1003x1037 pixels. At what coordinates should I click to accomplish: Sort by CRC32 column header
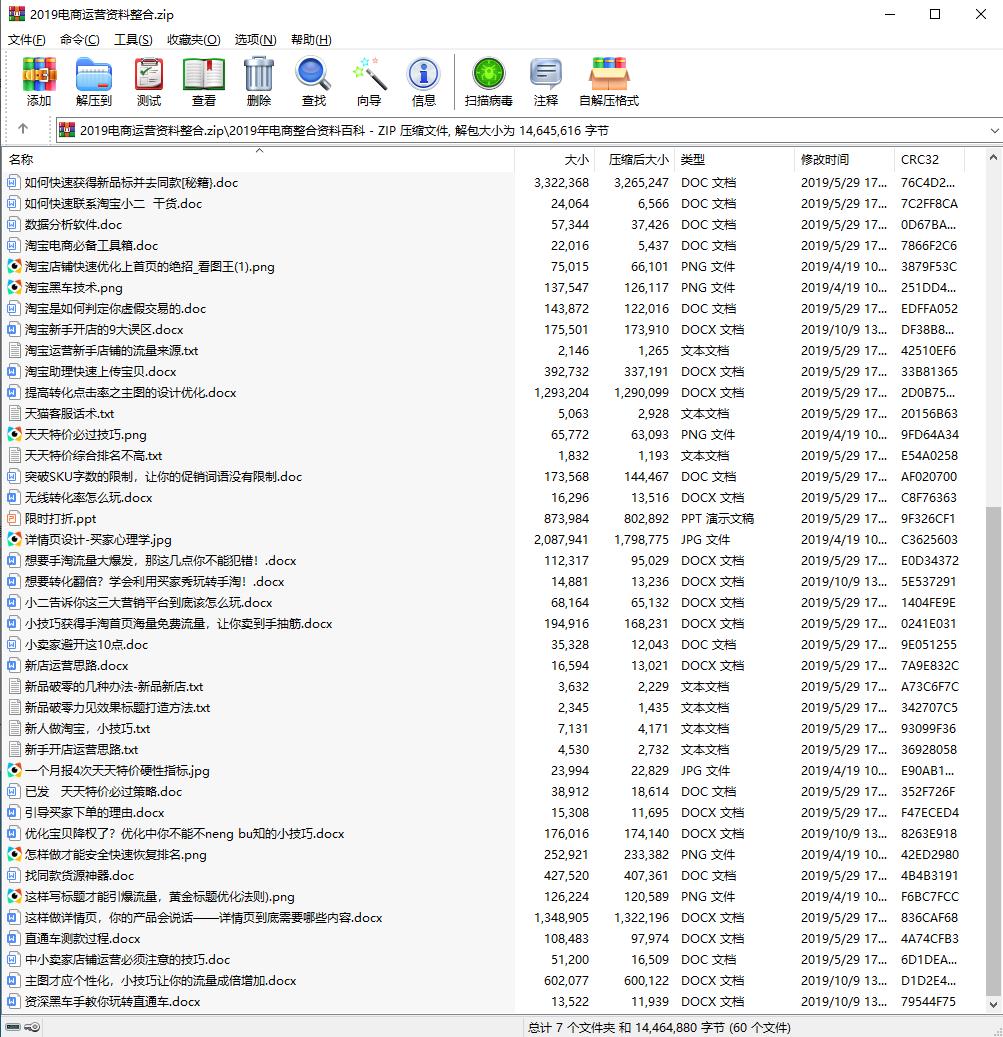coord(929,159)
